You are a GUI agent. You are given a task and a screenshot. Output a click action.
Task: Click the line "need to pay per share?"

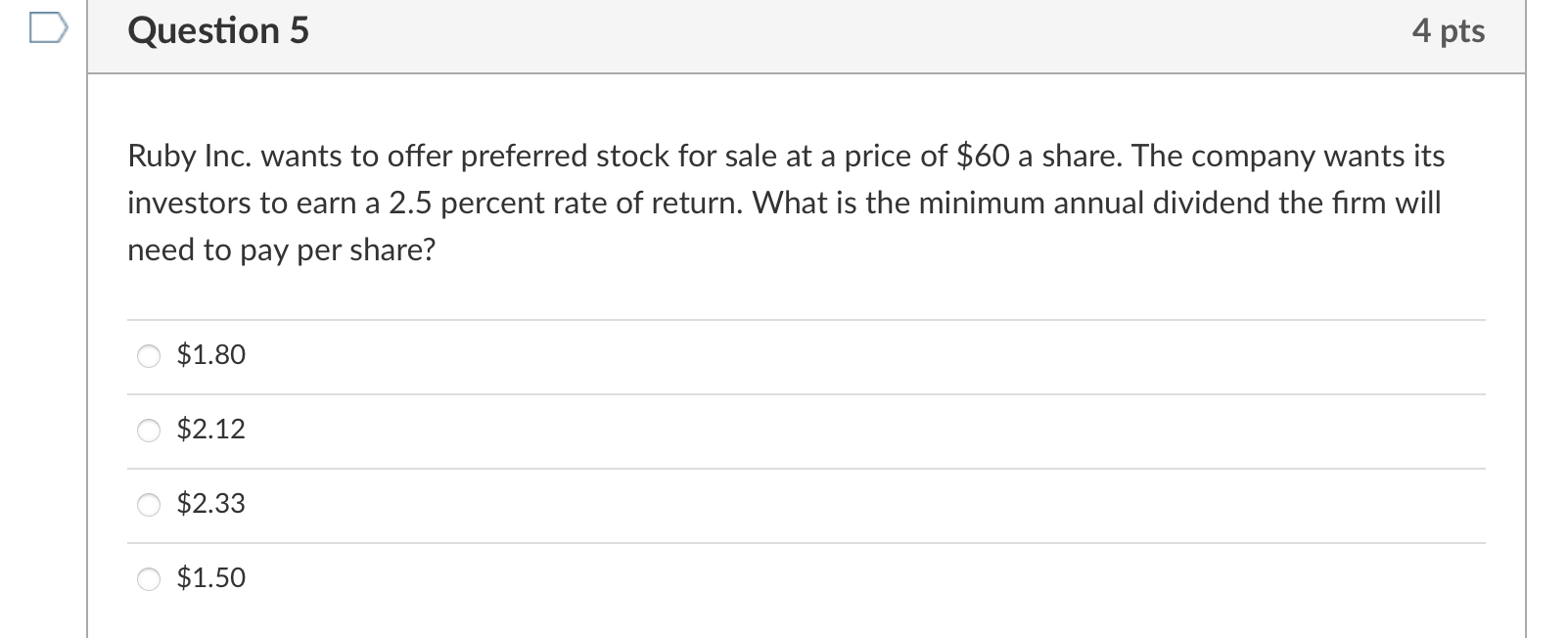pos(281,251)
